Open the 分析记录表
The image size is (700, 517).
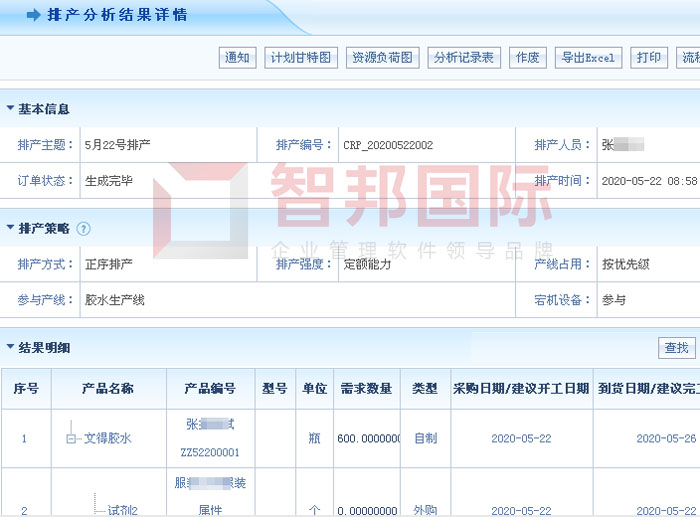pos(464,58)
